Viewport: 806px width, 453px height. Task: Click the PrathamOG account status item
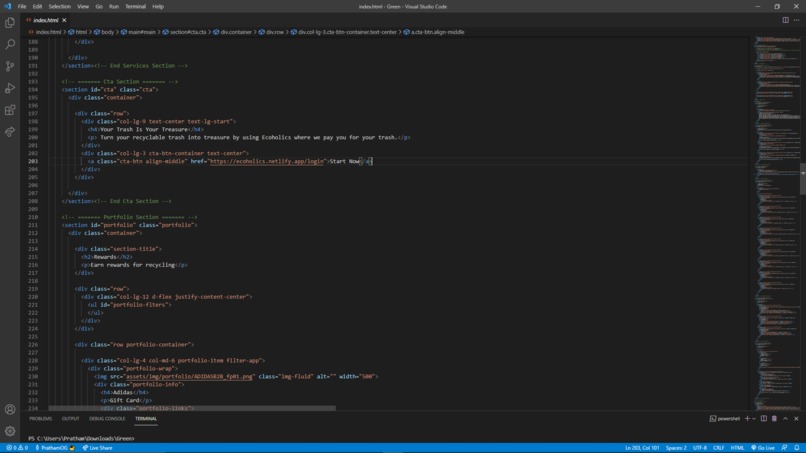[54, 448]
